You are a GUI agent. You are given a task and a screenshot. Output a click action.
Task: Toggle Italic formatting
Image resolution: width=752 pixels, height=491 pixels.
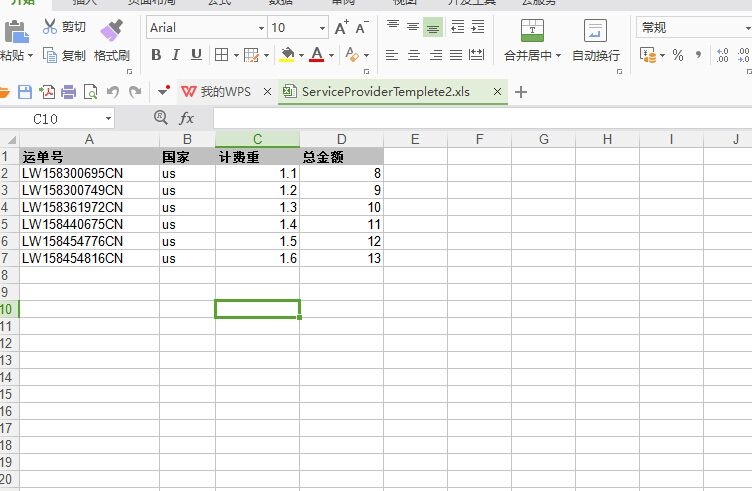point(176,55)
